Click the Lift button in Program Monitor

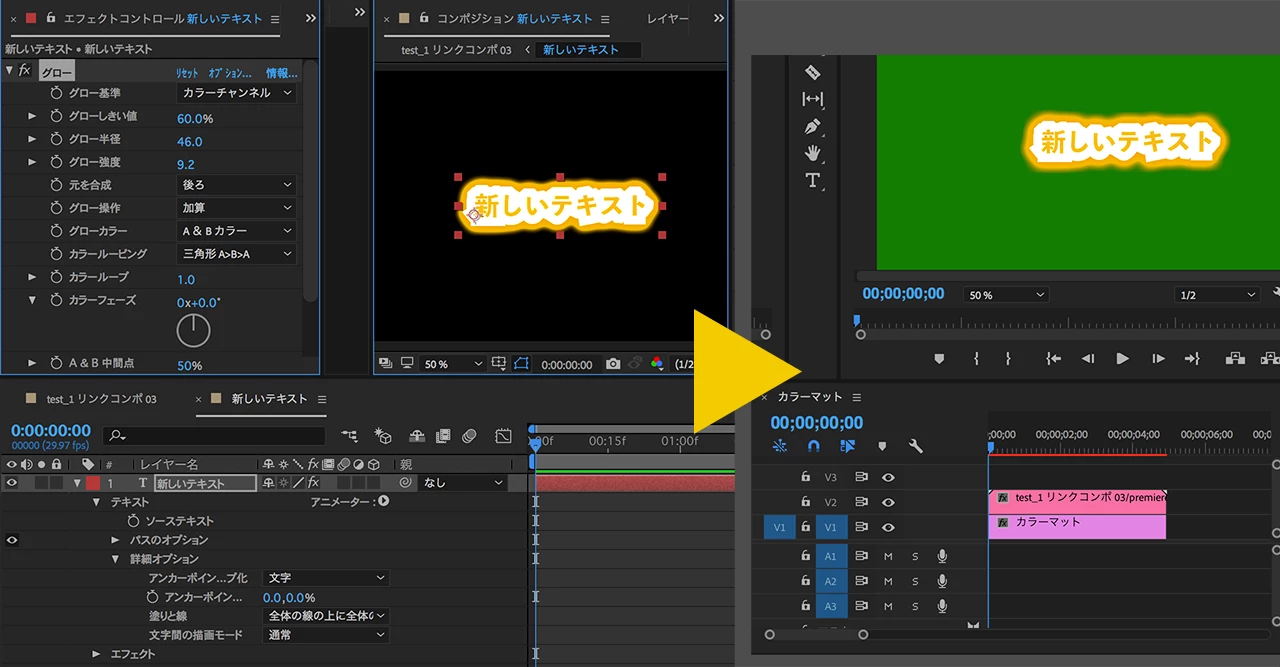click(x=1235, y=358)
